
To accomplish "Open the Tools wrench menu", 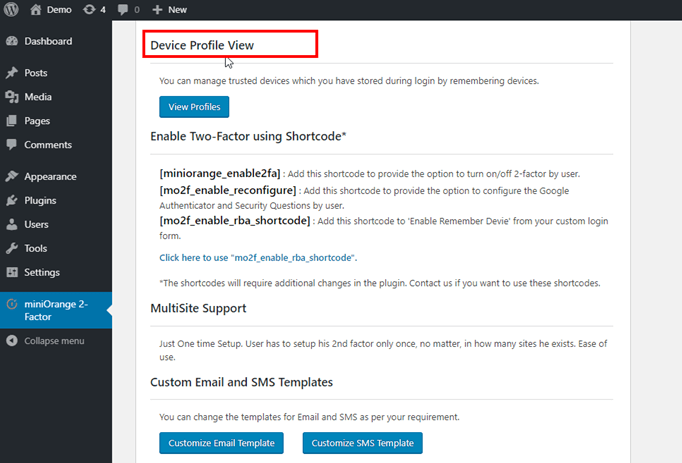I will coord(12,248).
